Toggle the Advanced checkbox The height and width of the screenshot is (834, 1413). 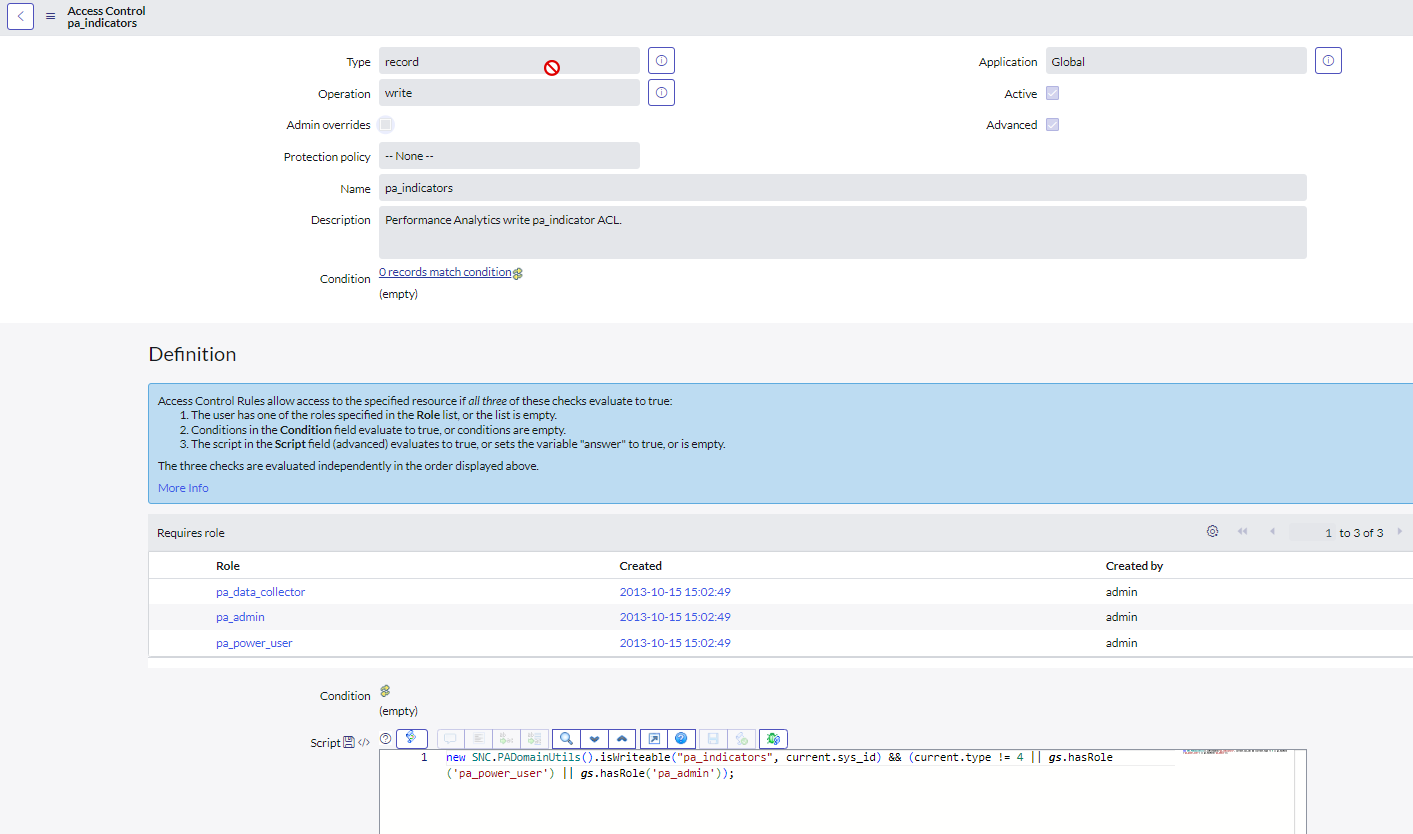point(1052,125)
